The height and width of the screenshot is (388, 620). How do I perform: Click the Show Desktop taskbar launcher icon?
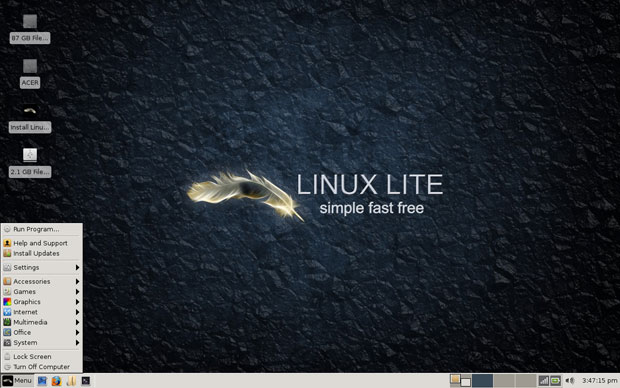[42, 380]
